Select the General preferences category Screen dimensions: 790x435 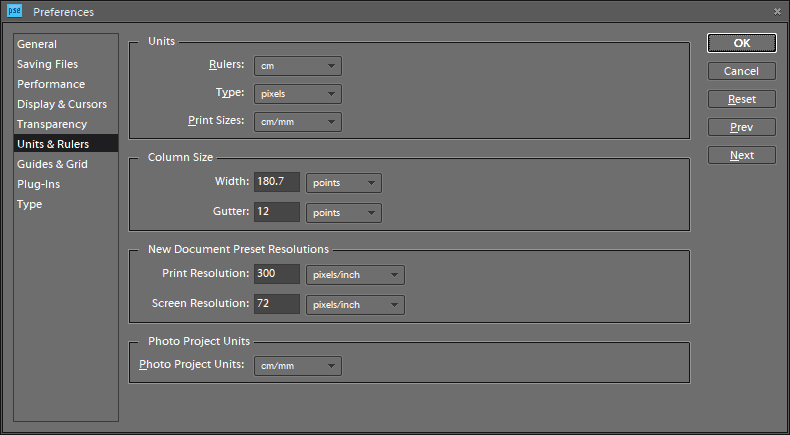coord(37,44)
